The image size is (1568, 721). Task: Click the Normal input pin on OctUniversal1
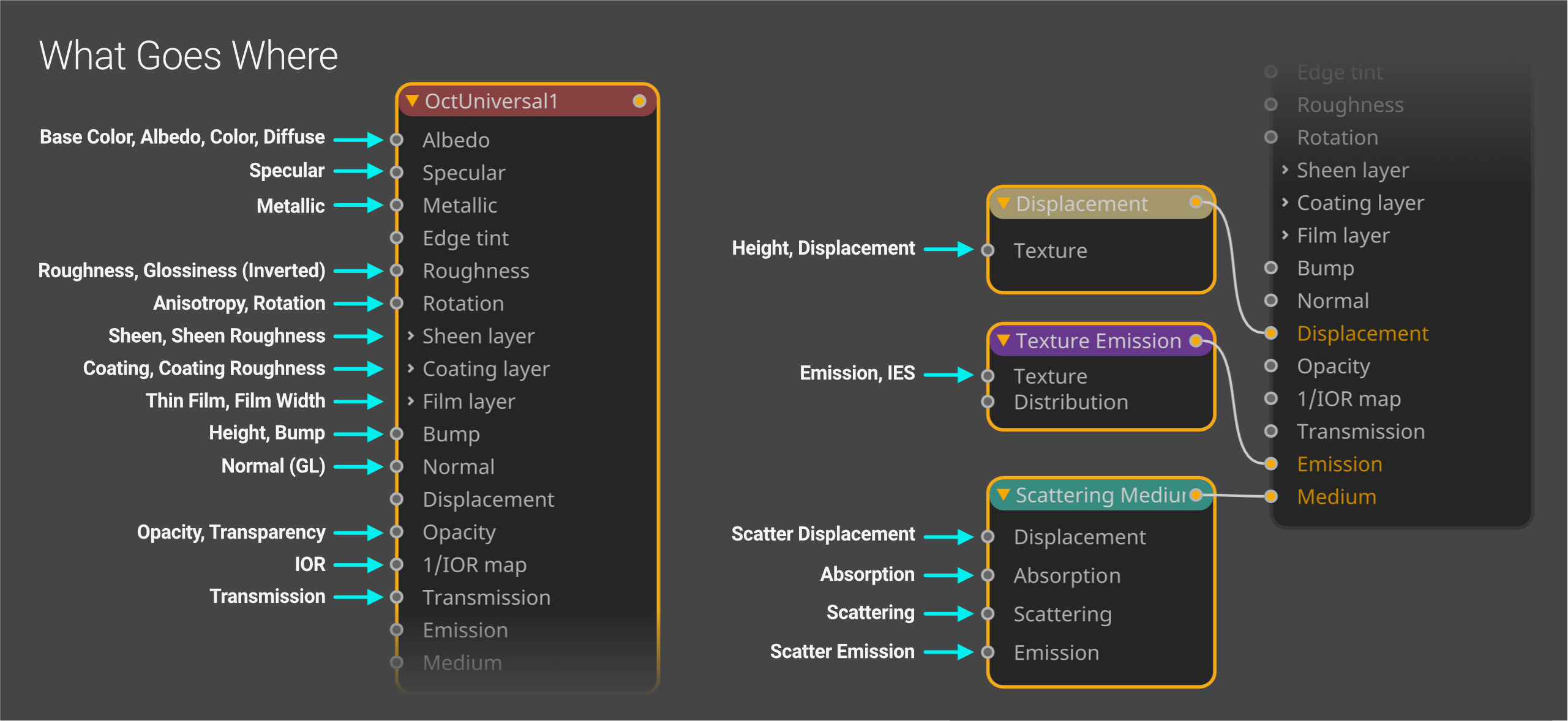397,466
